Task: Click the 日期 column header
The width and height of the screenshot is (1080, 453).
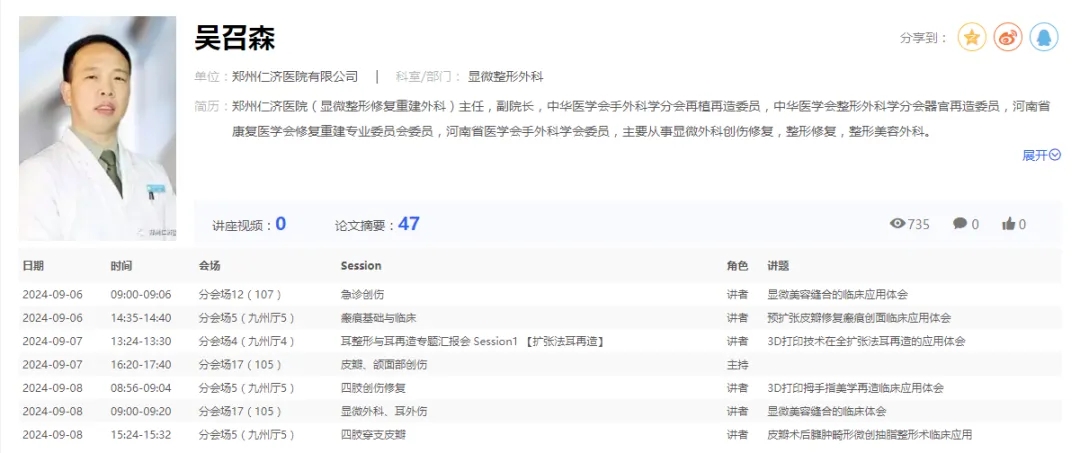Action: coord(32,266)
